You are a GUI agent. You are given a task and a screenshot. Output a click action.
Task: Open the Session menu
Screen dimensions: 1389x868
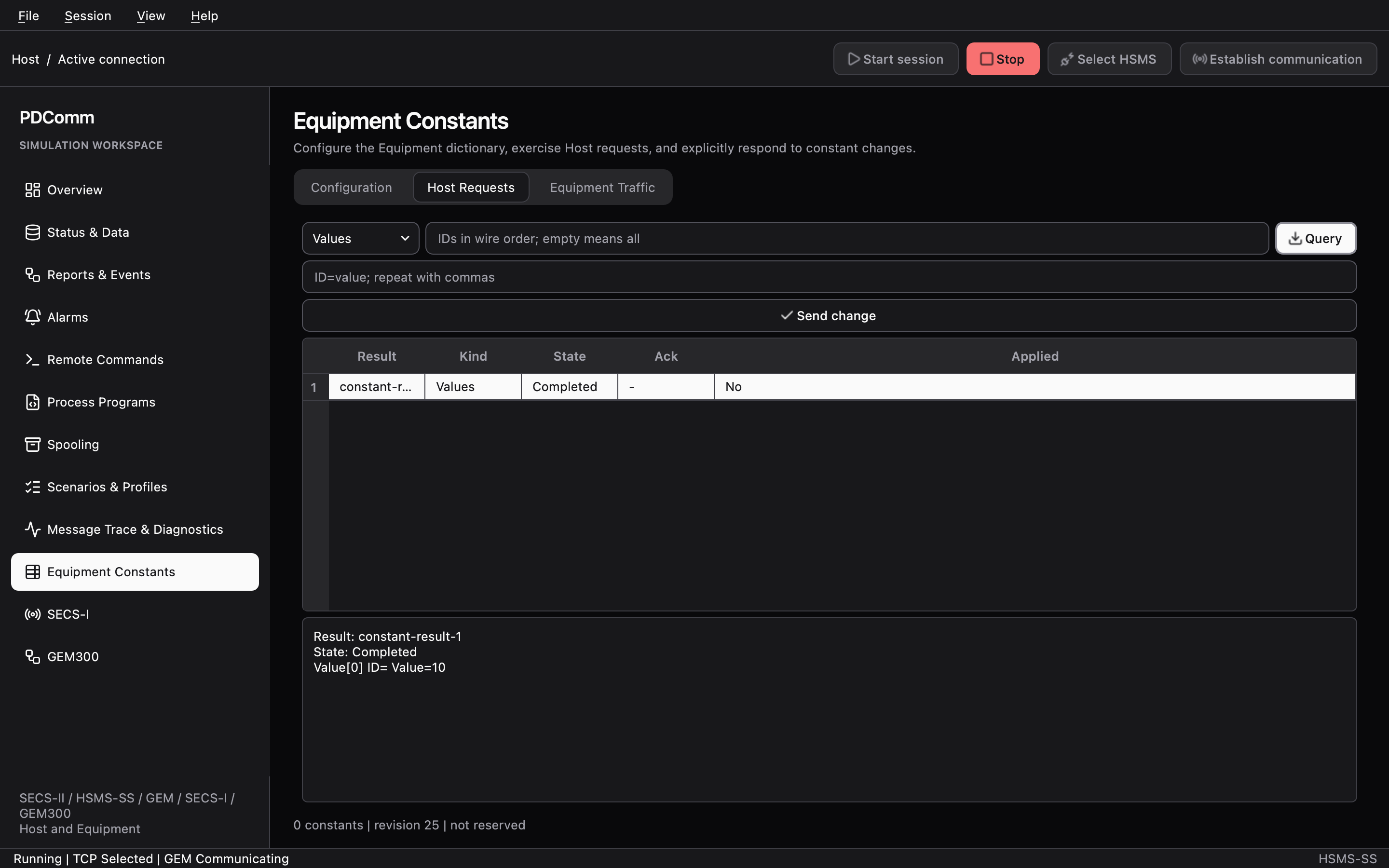[88, 15]
